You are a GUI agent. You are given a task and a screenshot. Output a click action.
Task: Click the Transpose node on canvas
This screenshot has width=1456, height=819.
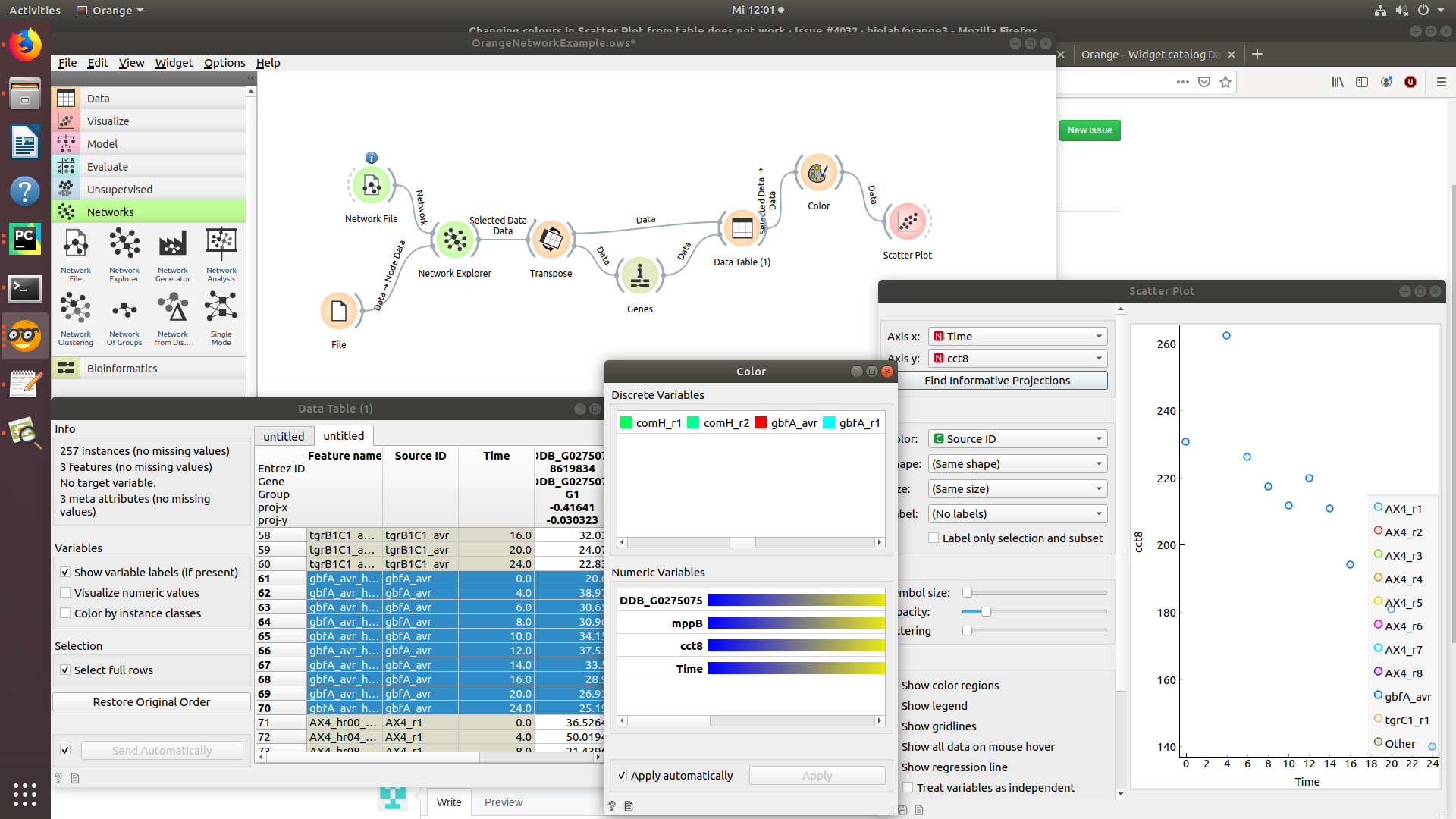pos(551,240)
